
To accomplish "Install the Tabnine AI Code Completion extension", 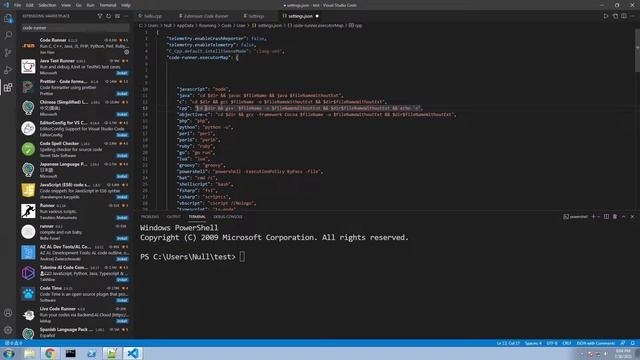I will click(122, 280).
